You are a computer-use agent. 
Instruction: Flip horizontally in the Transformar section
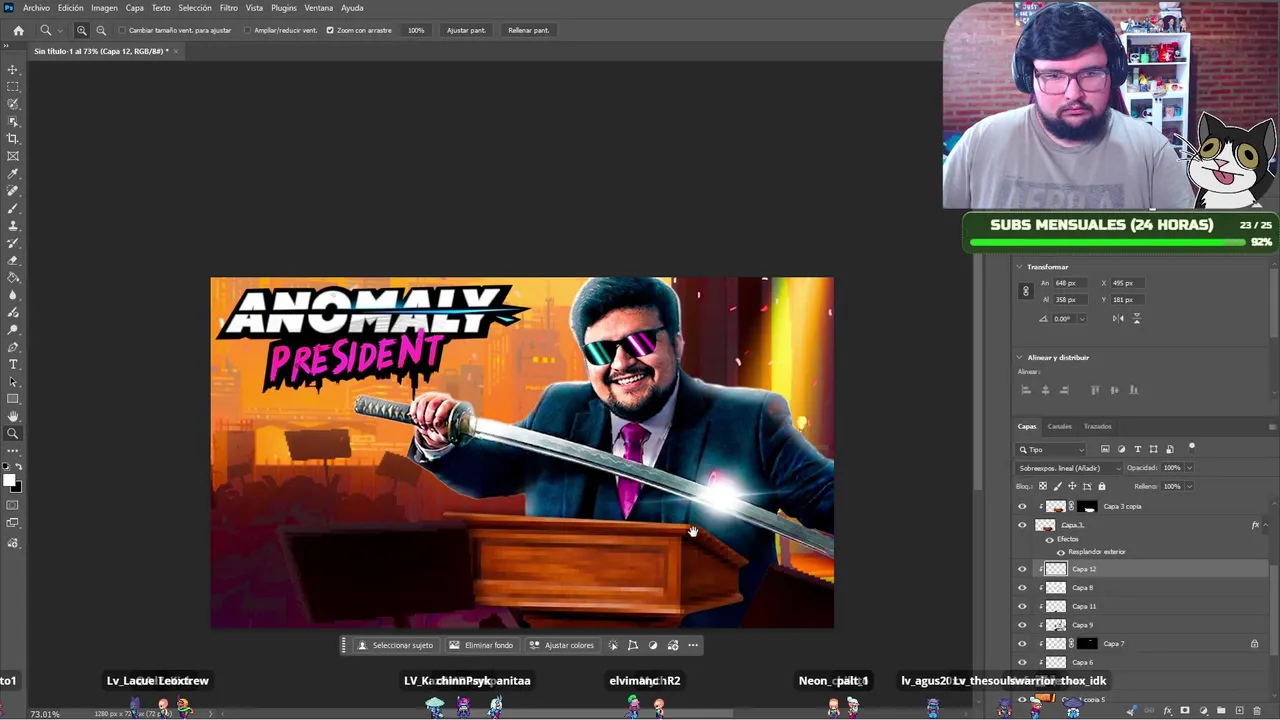(1118, 319)
